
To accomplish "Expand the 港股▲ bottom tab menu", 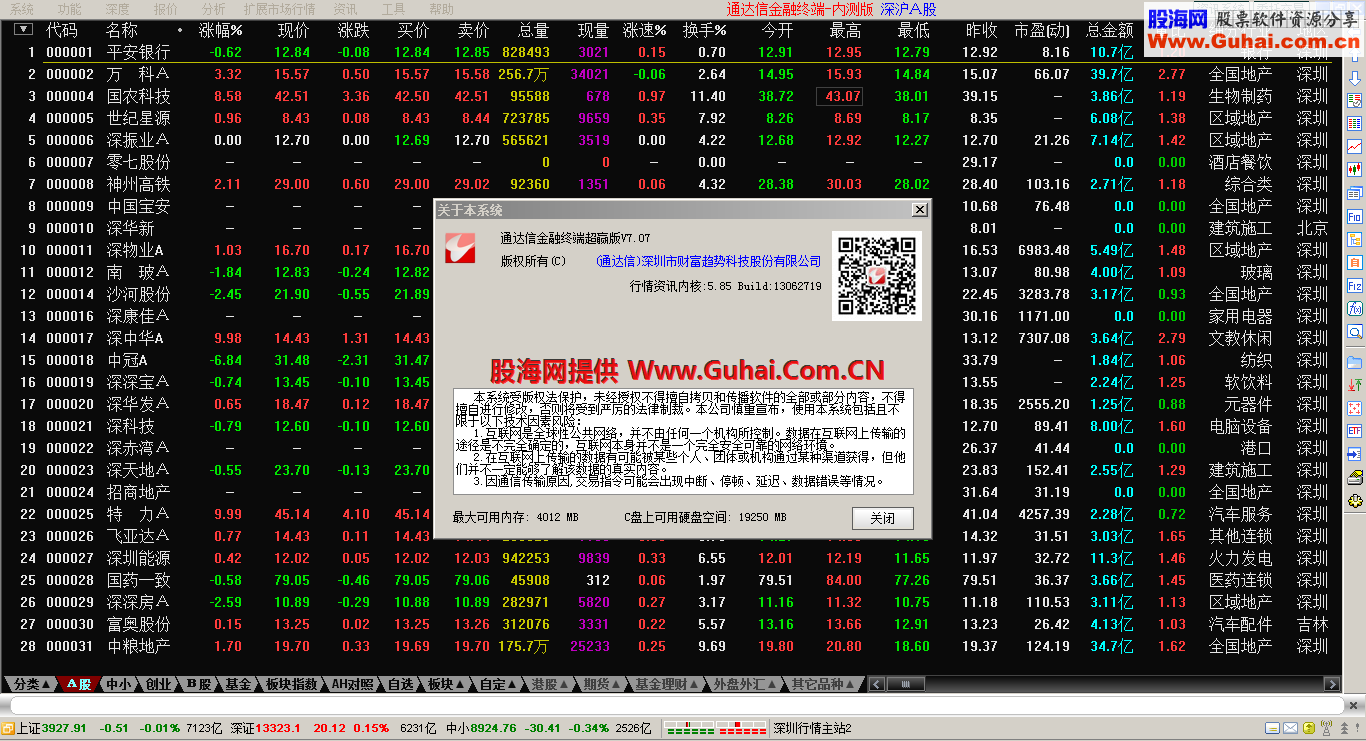I will (550, 684).
